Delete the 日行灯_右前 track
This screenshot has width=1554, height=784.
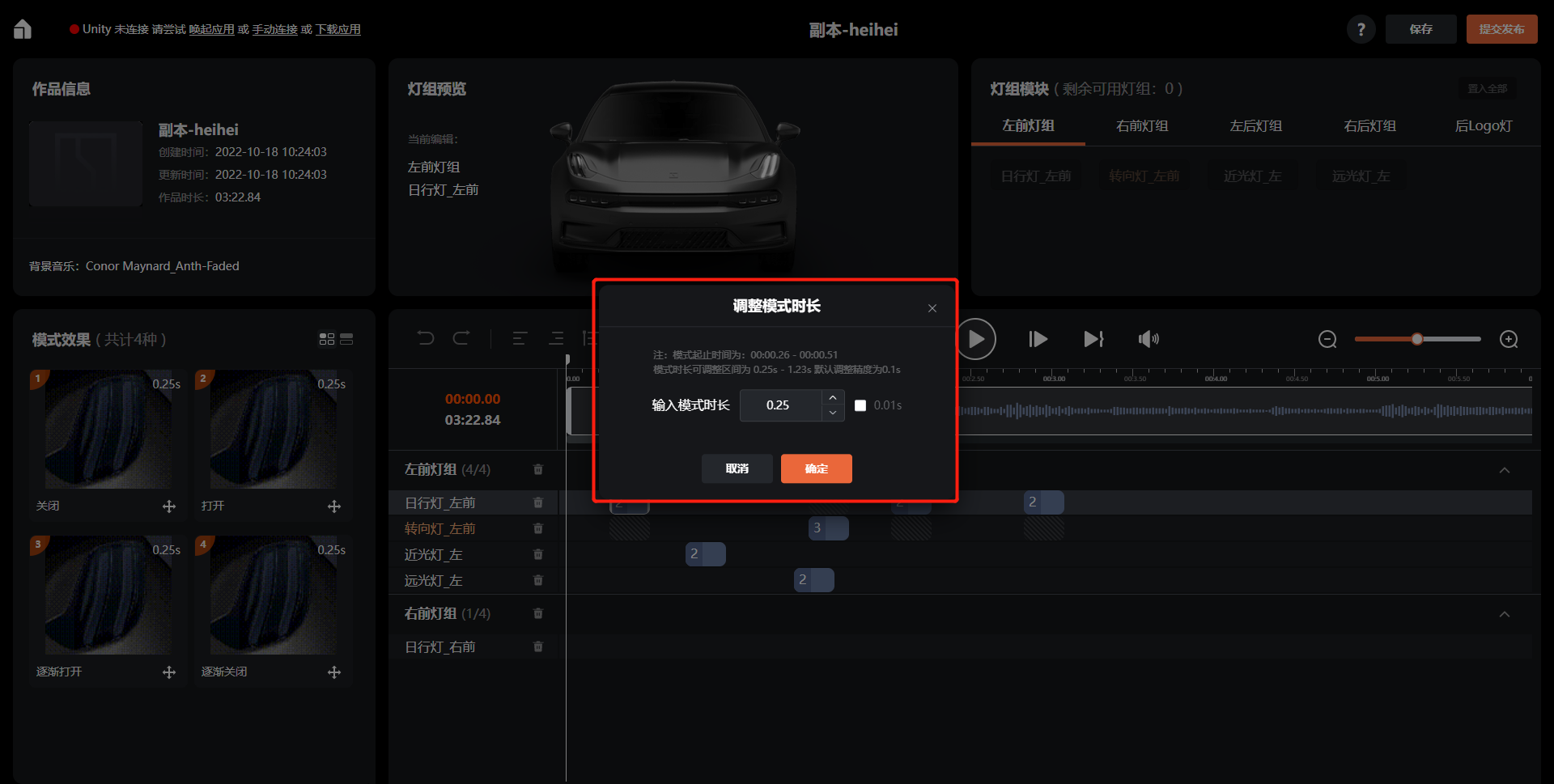pos(538,646)
